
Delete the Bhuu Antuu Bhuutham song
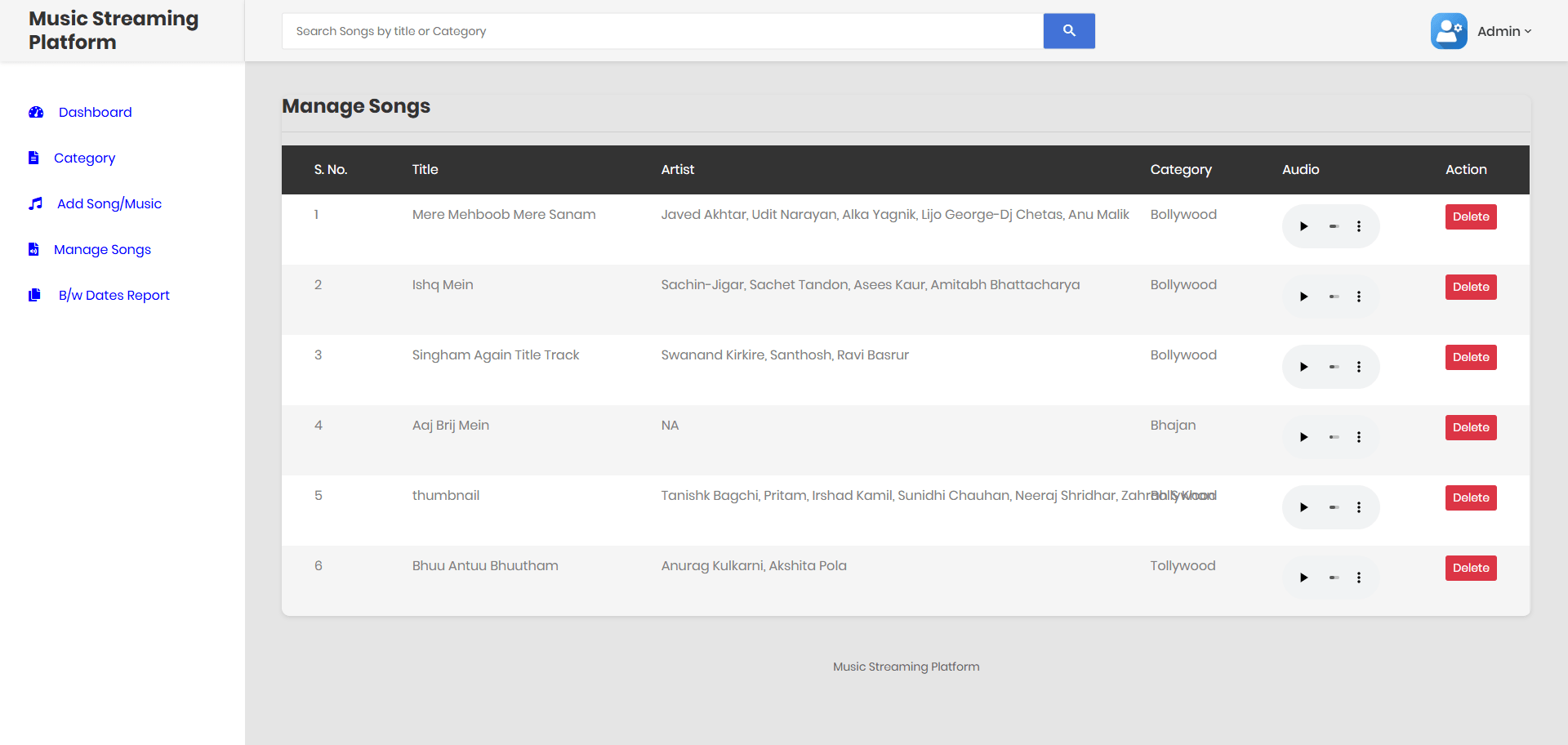click(1470, 568)
